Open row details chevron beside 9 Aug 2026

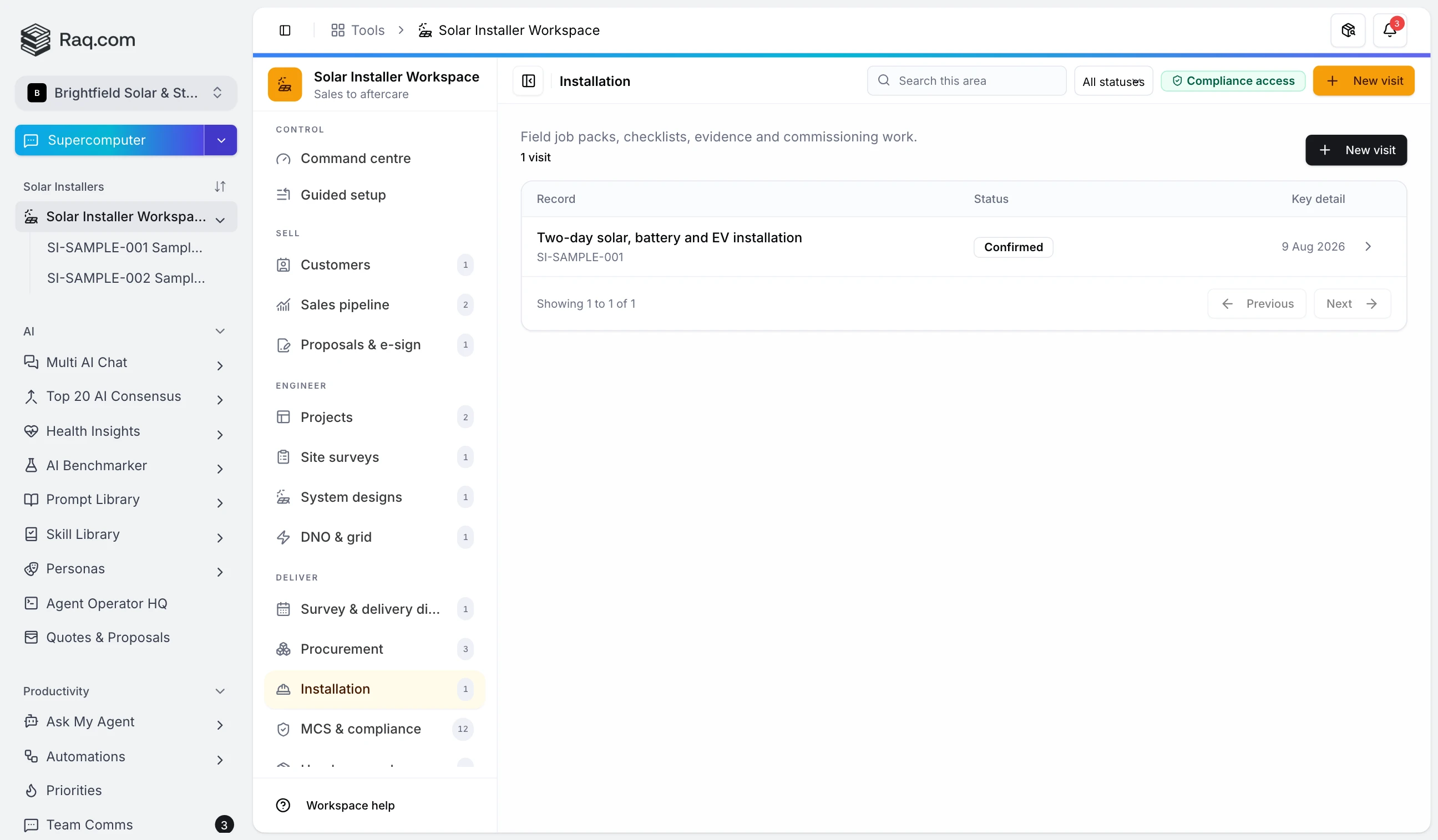click(x=1368, y=247)
